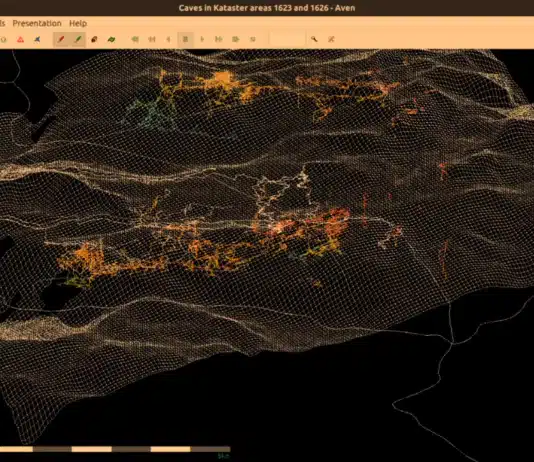
Task: Open the Help menu
Action: tap(78, 23)
